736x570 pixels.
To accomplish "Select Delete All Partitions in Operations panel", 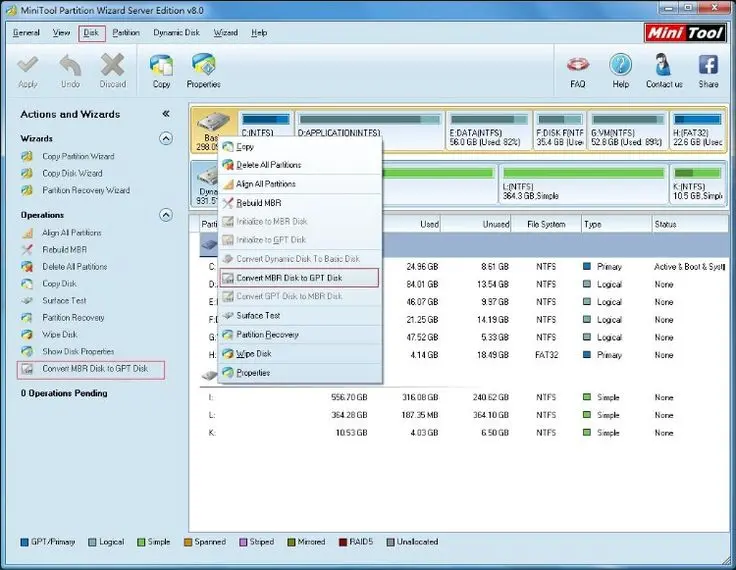I will pyautogui.click(x=75, y=267).
